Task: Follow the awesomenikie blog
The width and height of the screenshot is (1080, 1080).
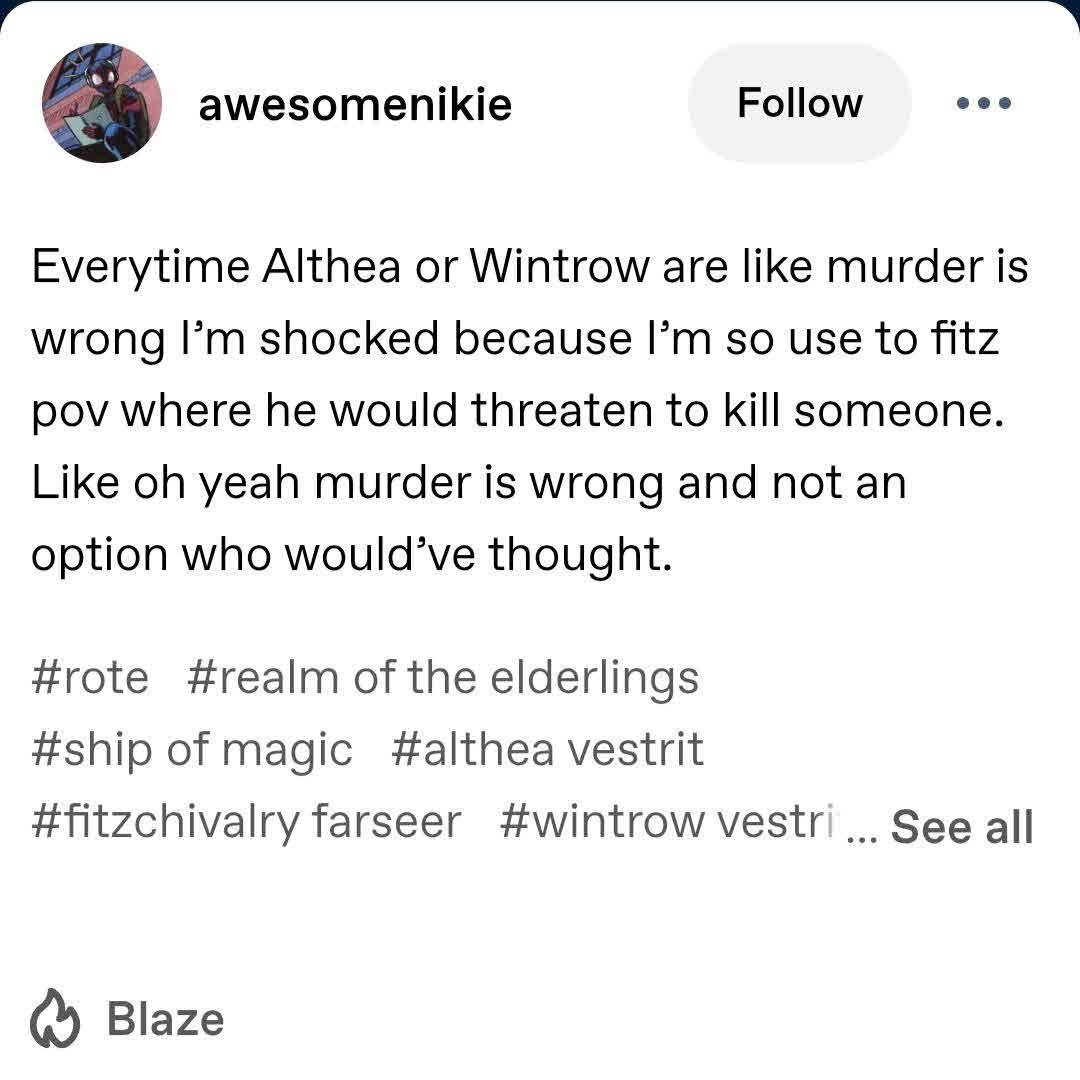Action: 800,103
